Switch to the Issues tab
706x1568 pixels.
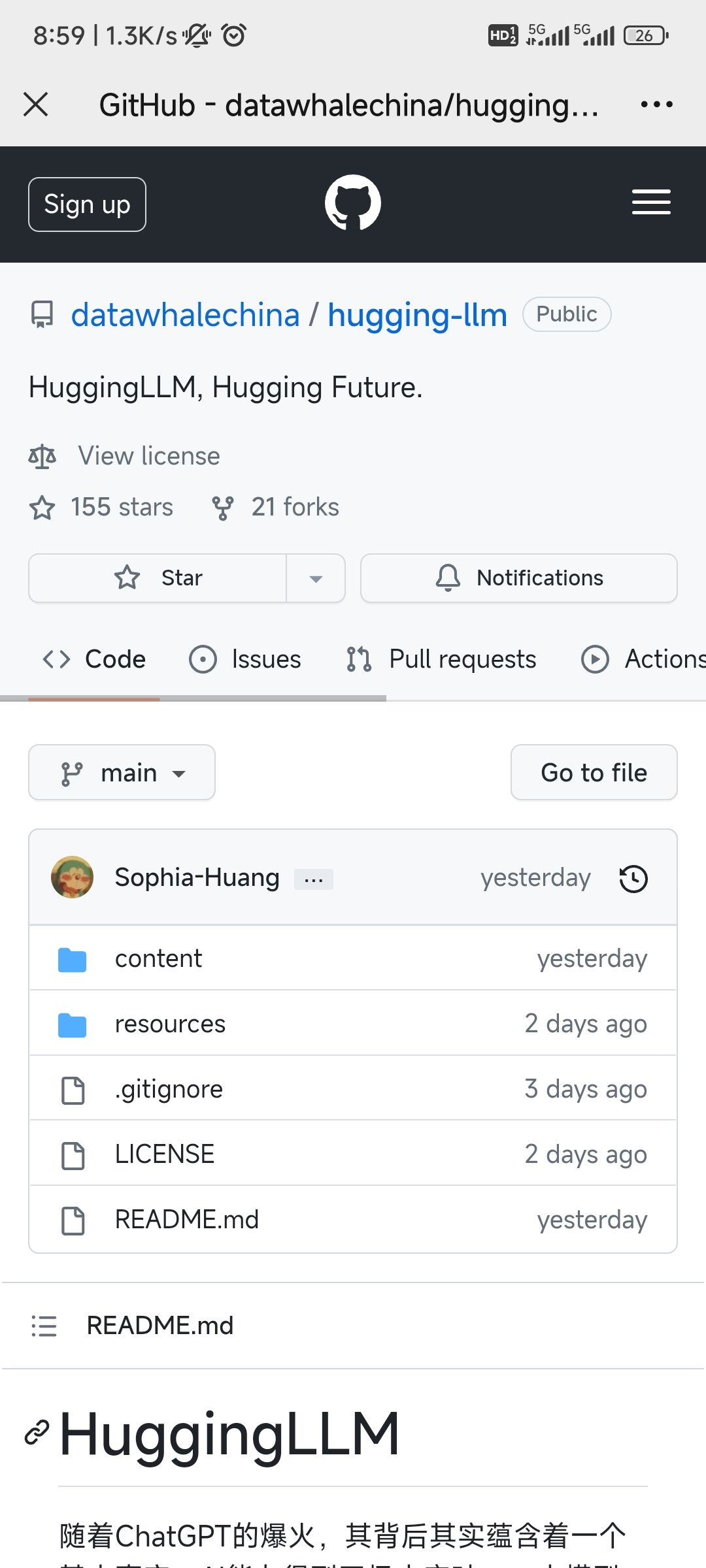click(245, 659)
